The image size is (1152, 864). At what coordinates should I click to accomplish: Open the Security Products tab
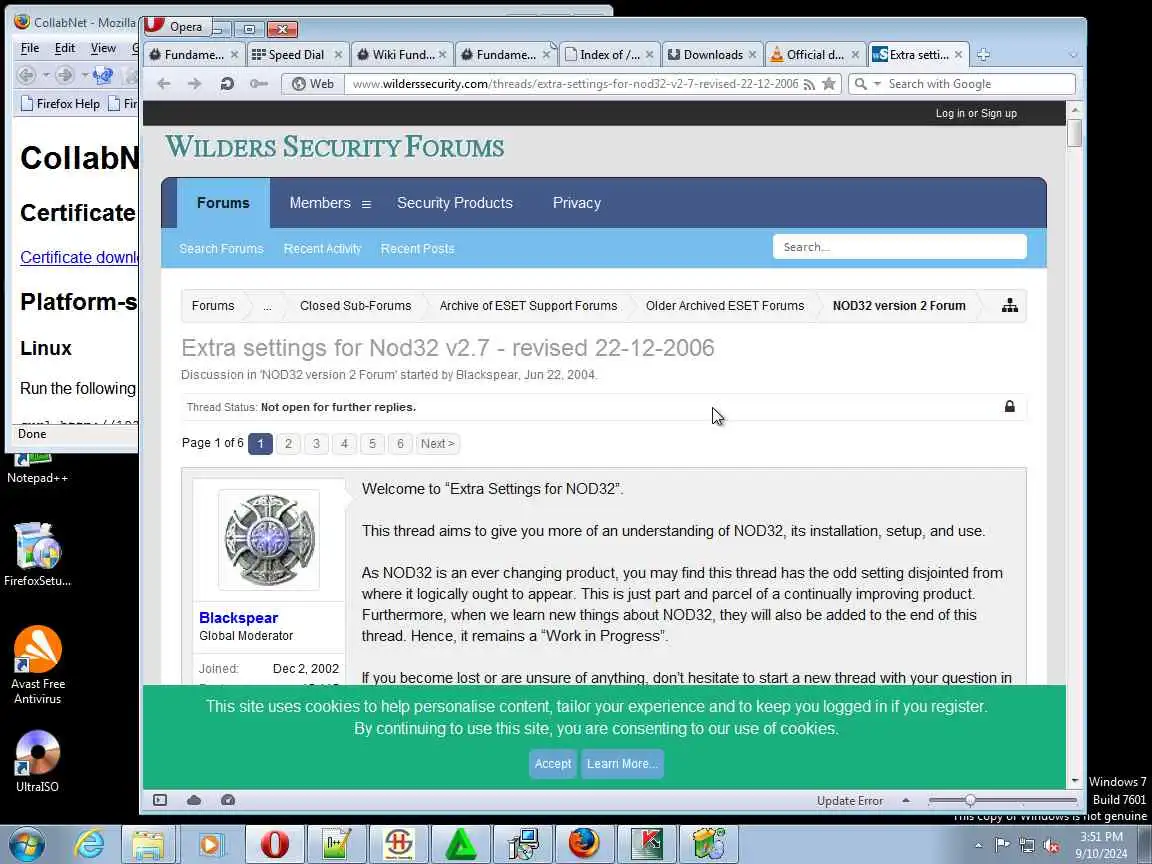pos(455,203)
